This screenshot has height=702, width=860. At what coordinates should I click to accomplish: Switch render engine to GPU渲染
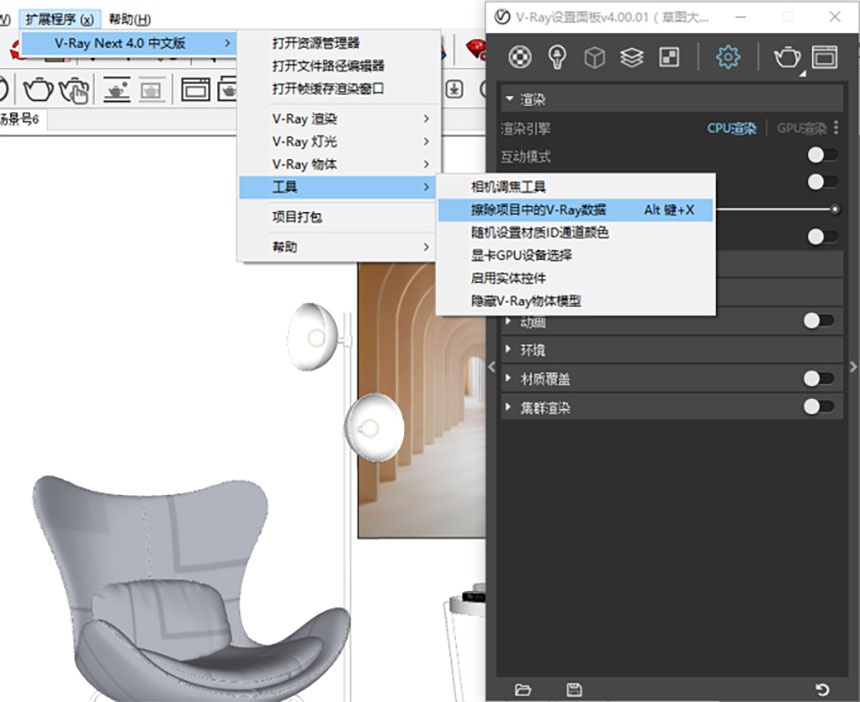(801, 128)
